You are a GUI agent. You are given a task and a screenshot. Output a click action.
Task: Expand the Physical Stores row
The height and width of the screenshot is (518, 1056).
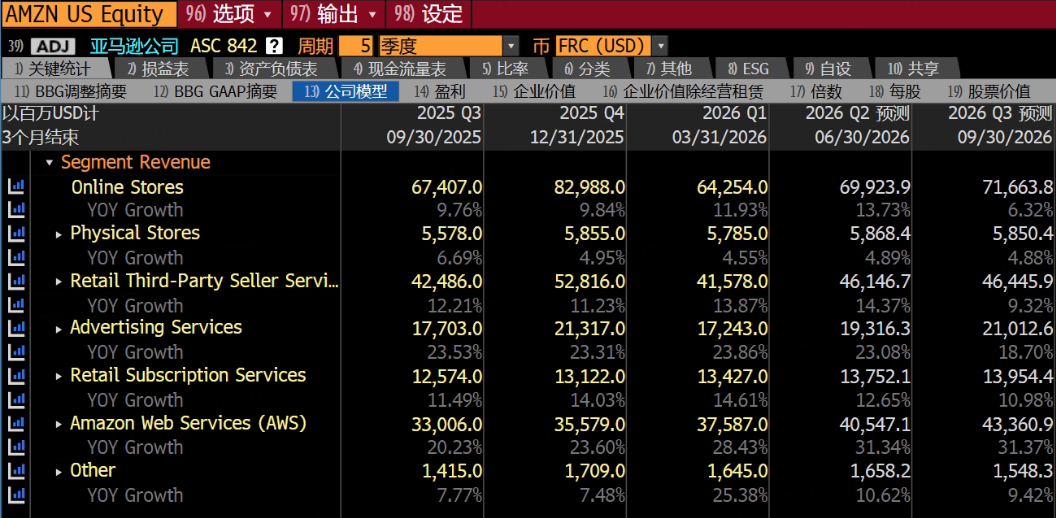[60, 234]
